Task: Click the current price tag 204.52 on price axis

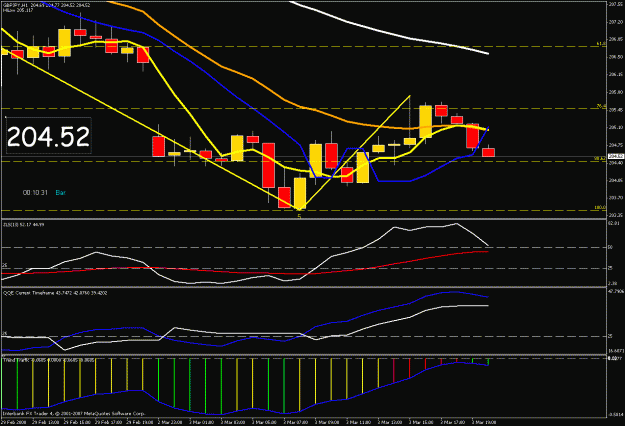Action: click(616, 156)
